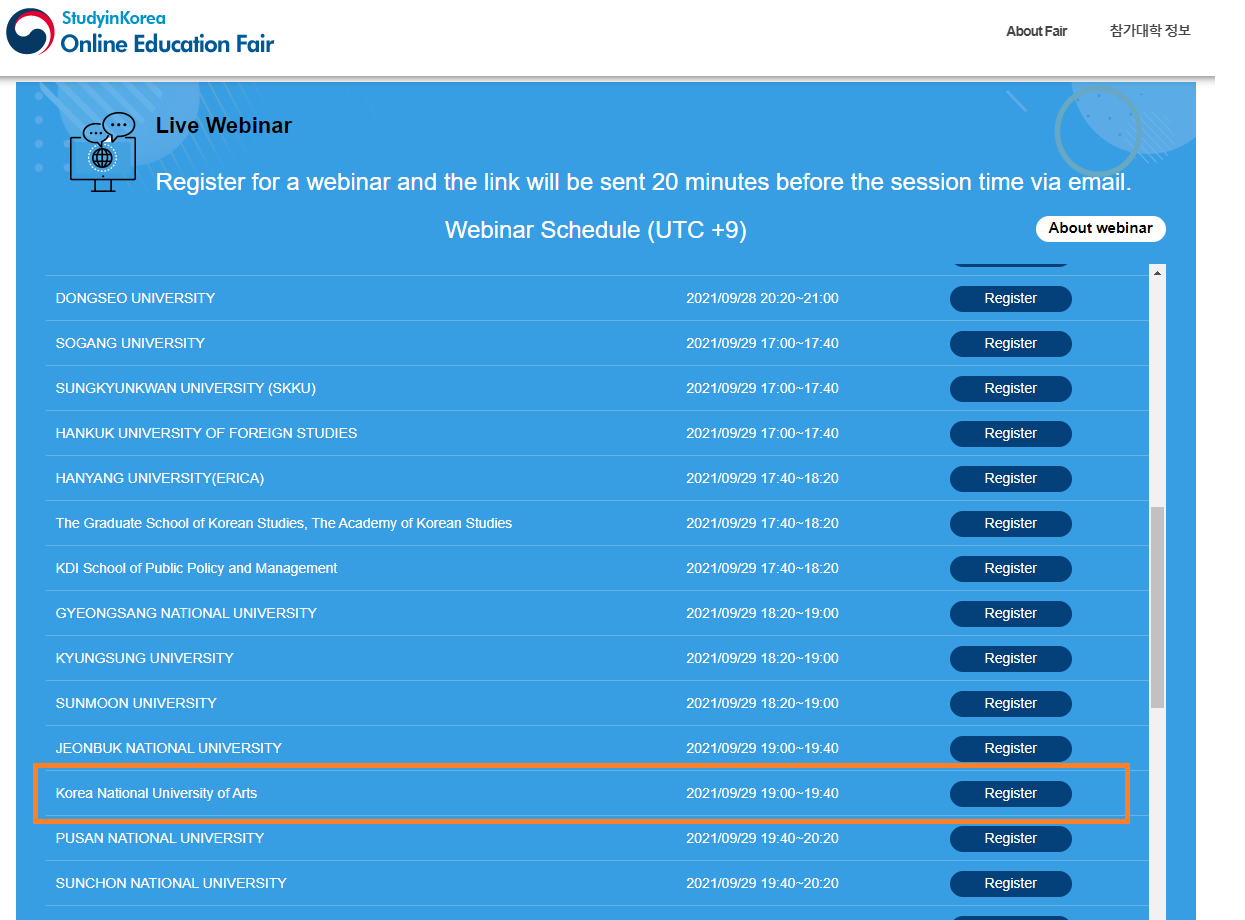Screen dimensions: 1245x920
Task: Register for Sungkyunkwan University (SKKU) webinar
Action: (x=1010, y=389)
